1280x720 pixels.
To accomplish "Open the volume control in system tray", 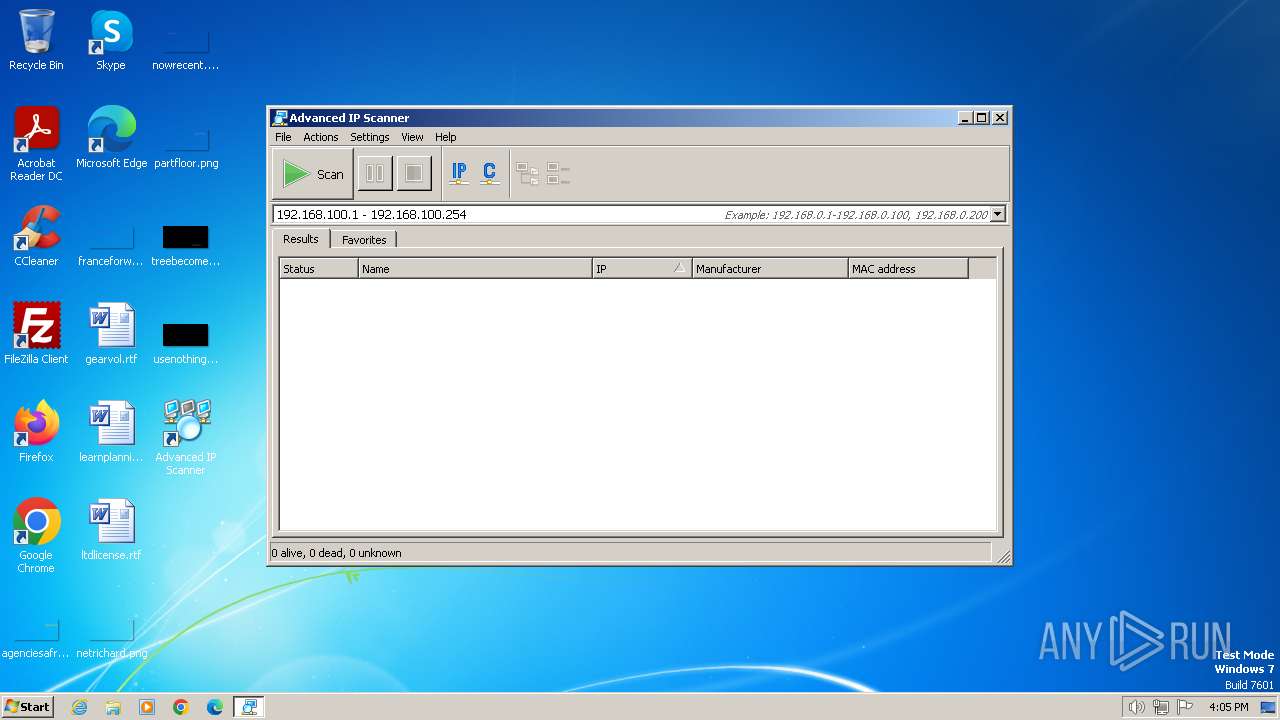I will 1136,707.
